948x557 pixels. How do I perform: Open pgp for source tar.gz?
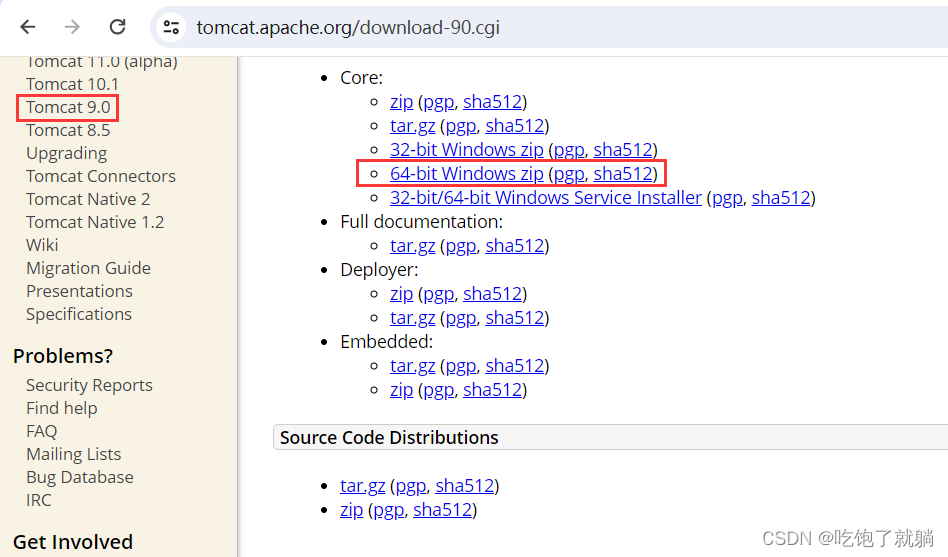411,486
